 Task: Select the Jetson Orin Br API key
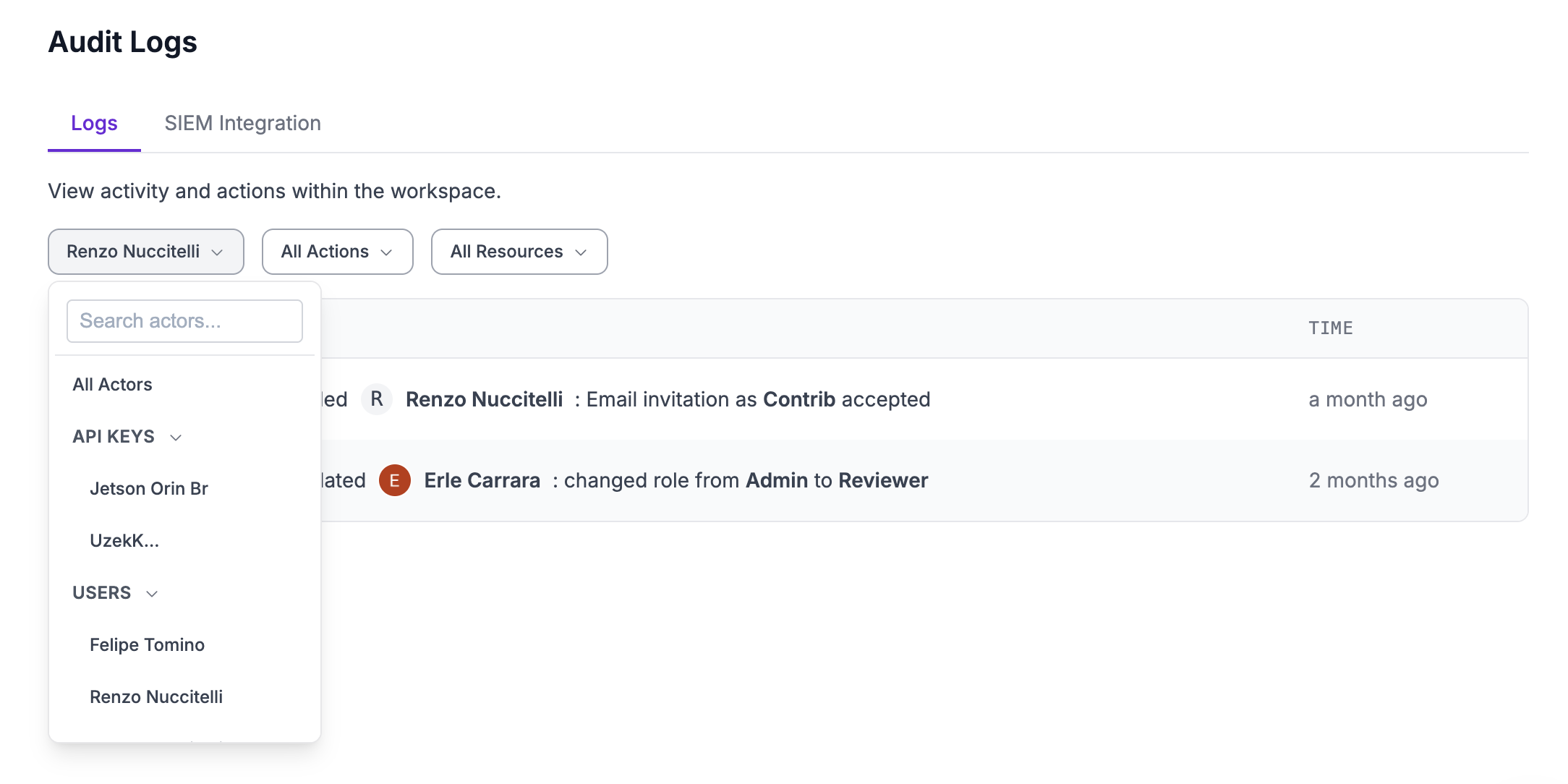point(149,489)
